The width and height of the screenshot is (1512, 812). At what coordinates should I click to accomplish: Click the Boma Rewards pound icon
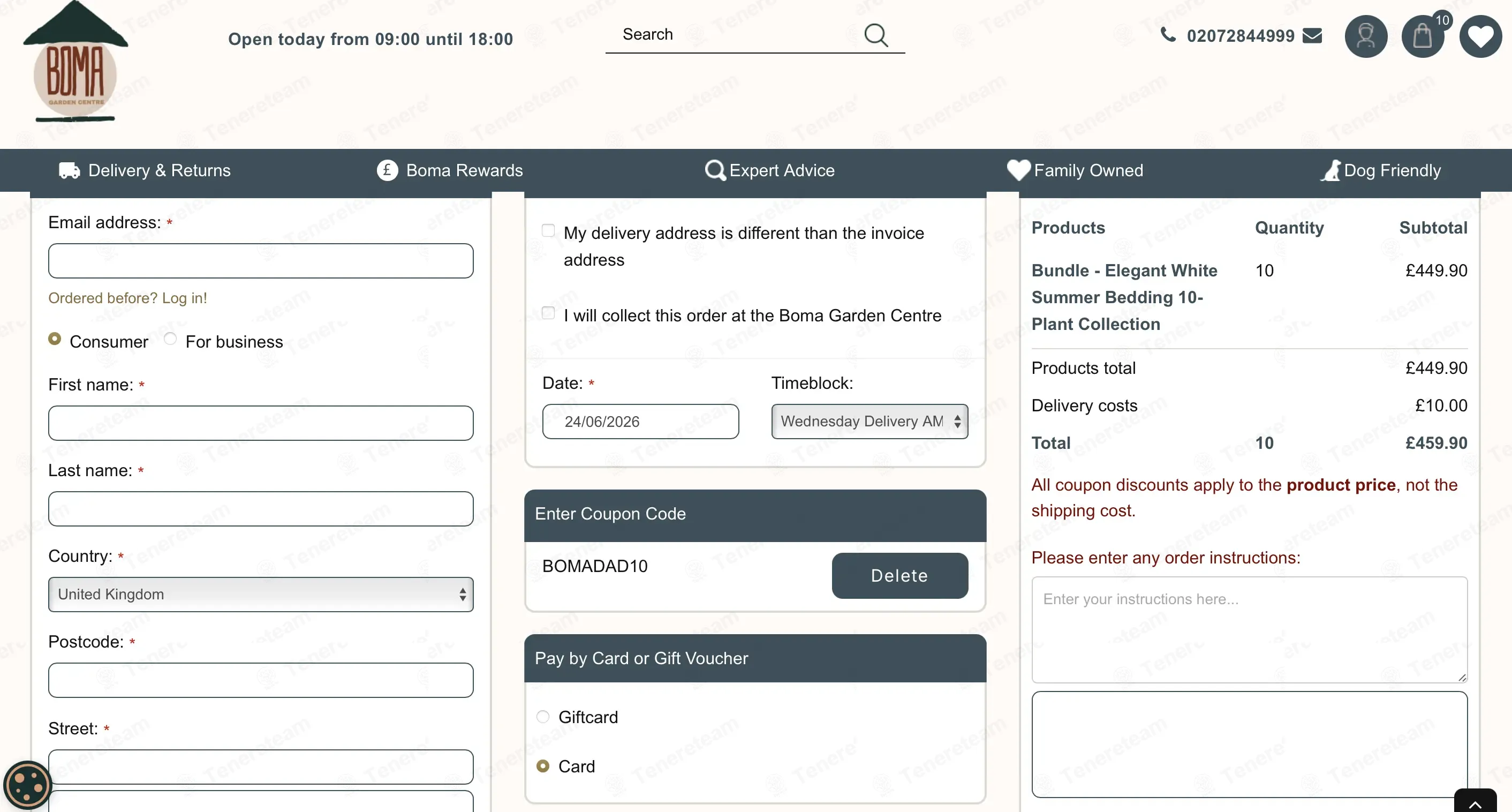pyautogui.click(x=387, y=170)
